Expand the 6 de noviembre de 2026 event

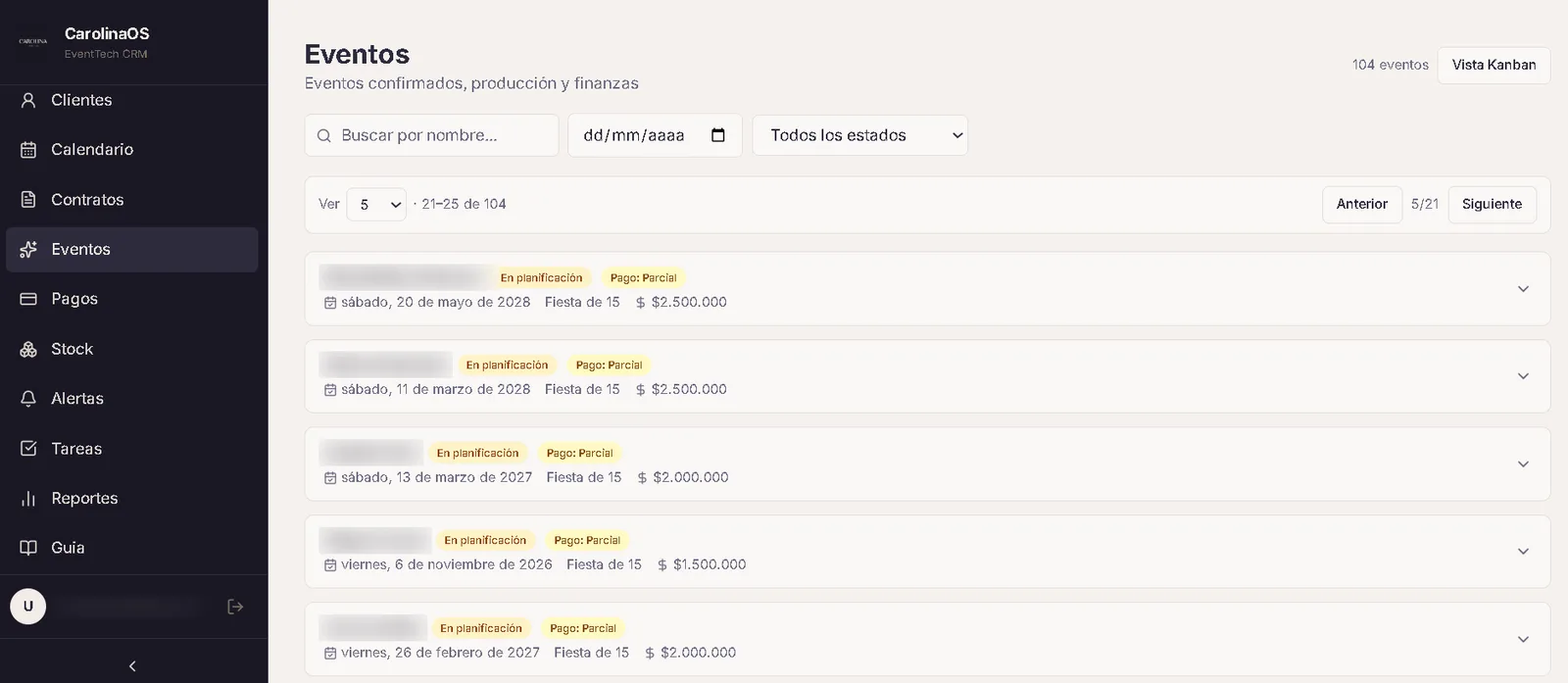coord(1523,552)
